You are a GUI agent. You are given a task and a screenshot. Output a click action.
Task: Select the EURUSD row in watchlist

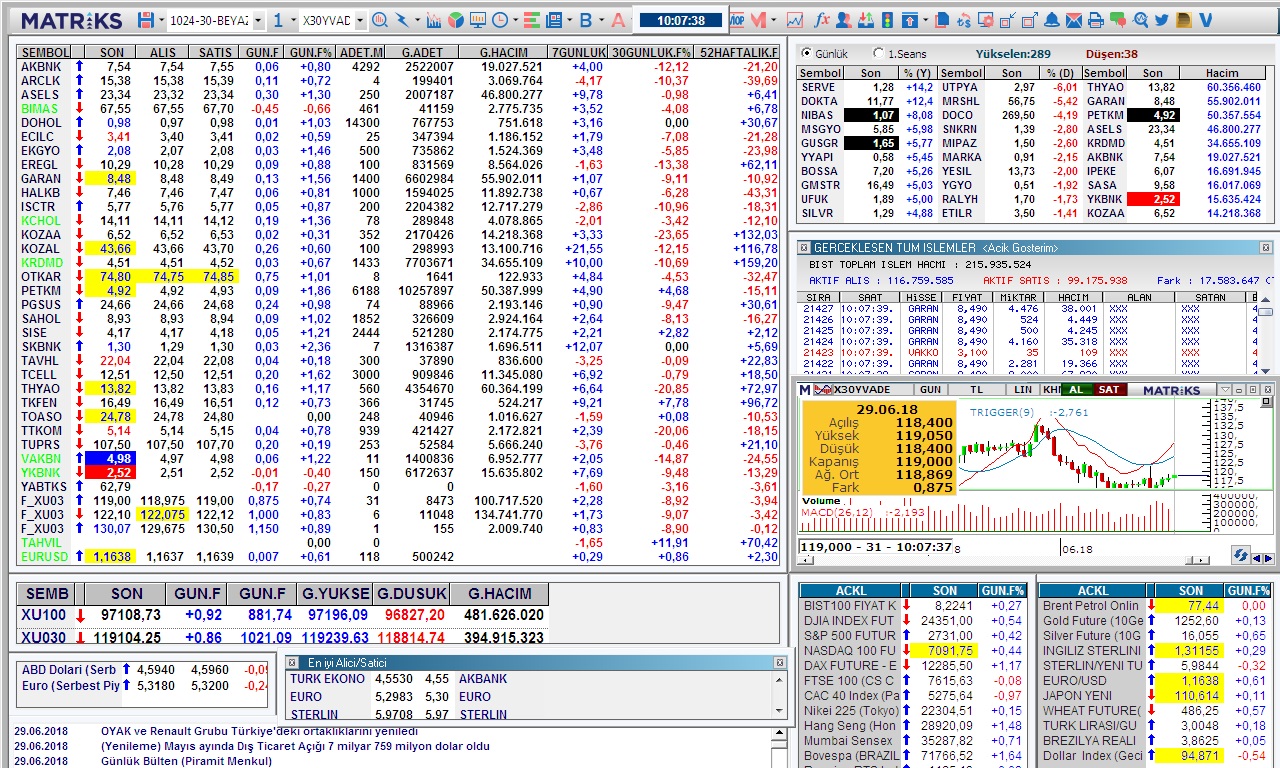pos(398,556)
